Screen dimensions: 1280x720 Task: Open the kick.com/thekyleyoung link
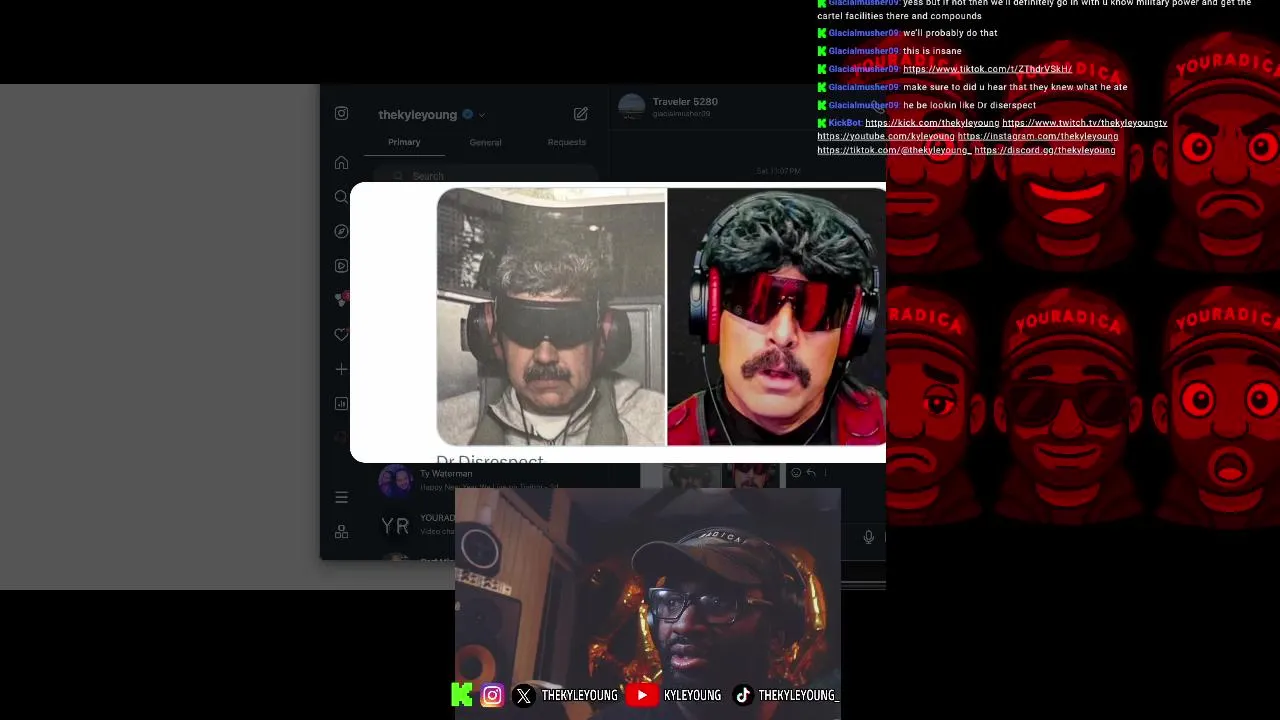932,123
